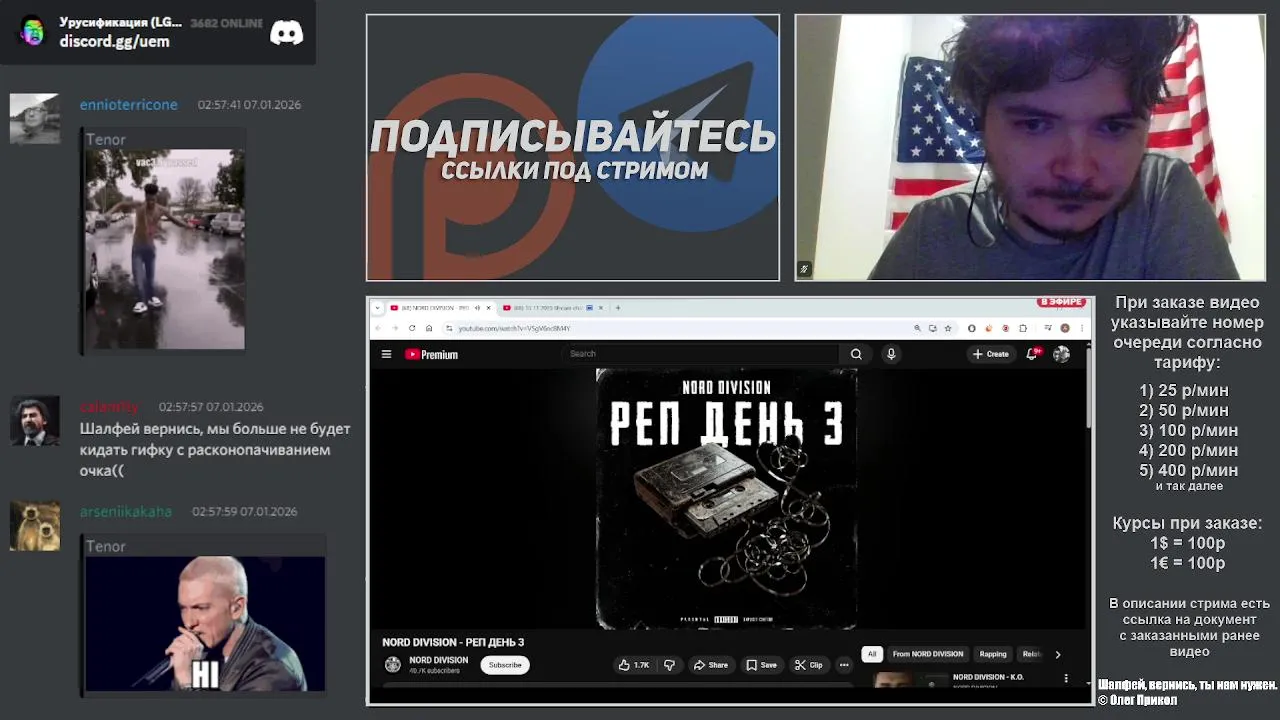Close the second YouTube browser tab
Image resolution: width=1280 pixels, height=720 pixels.
[x=600, y=308]
